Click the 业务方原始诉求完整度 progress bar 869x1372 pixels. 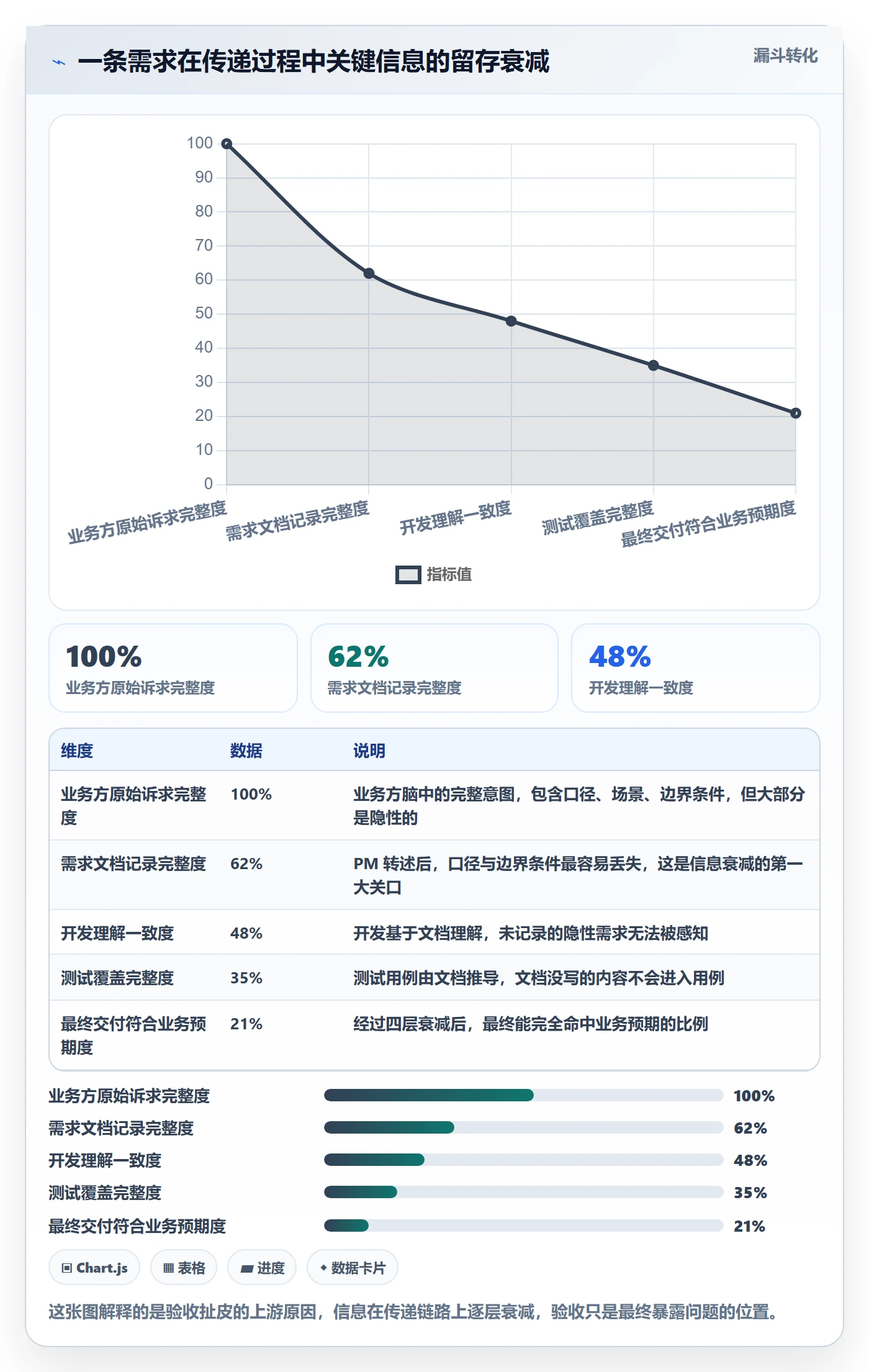(x=524, y=1095)
